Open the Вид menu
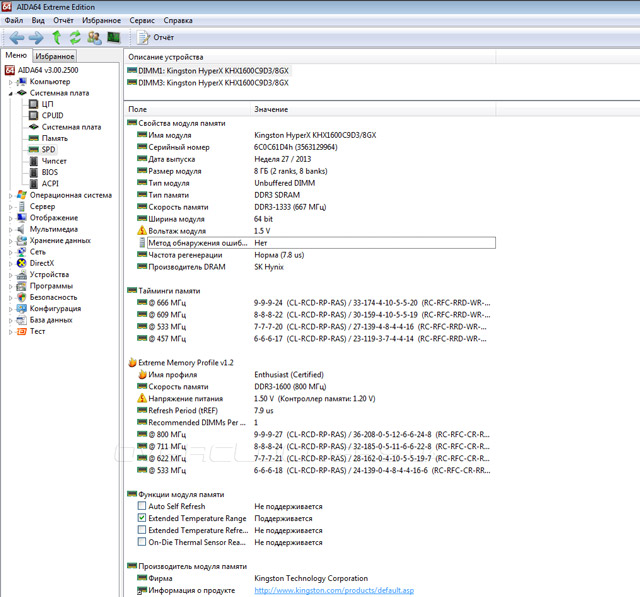Image resolution: width=640 pixels, height=597 pixels. (x=38, y=20)
